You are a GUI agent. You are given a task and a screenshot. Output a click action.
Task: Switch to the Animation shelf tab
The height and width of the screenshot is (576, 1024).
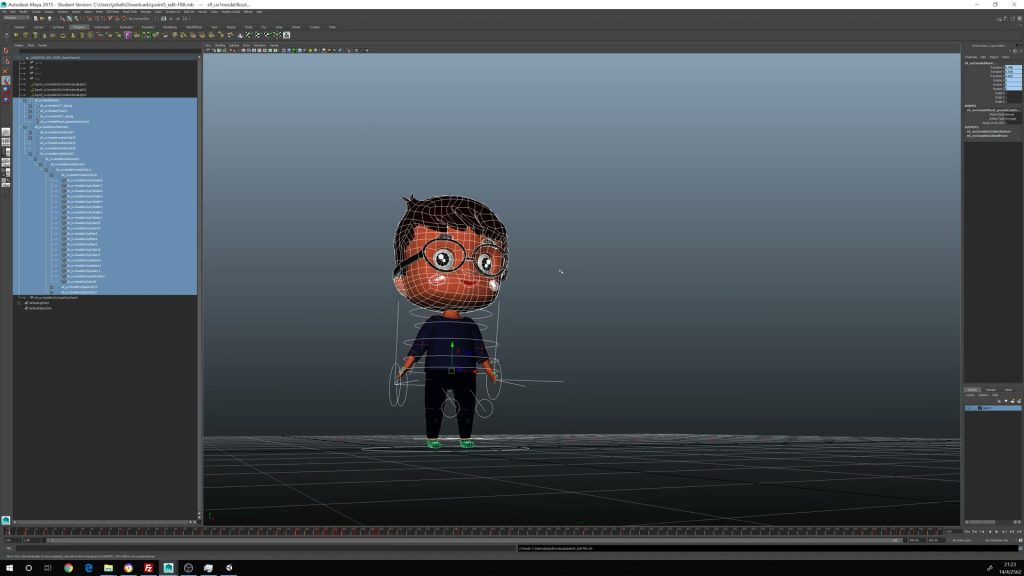coord(126,27)
